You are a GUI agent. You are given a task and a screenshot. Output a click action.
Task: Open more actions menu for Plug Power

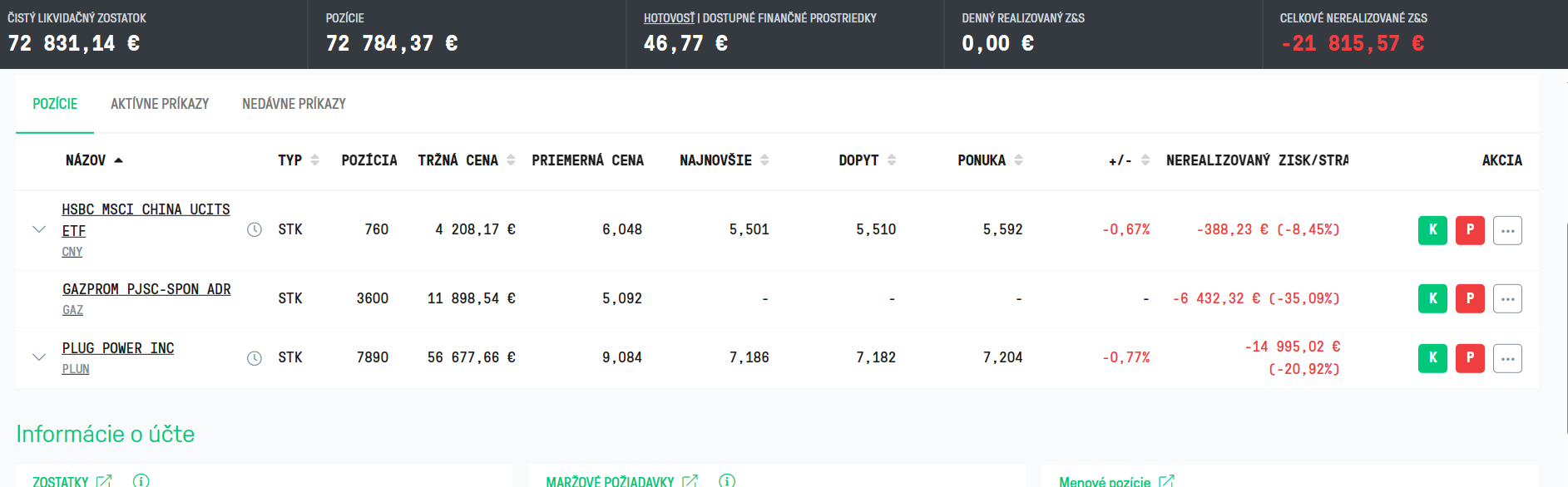(x=1507, y=358)
